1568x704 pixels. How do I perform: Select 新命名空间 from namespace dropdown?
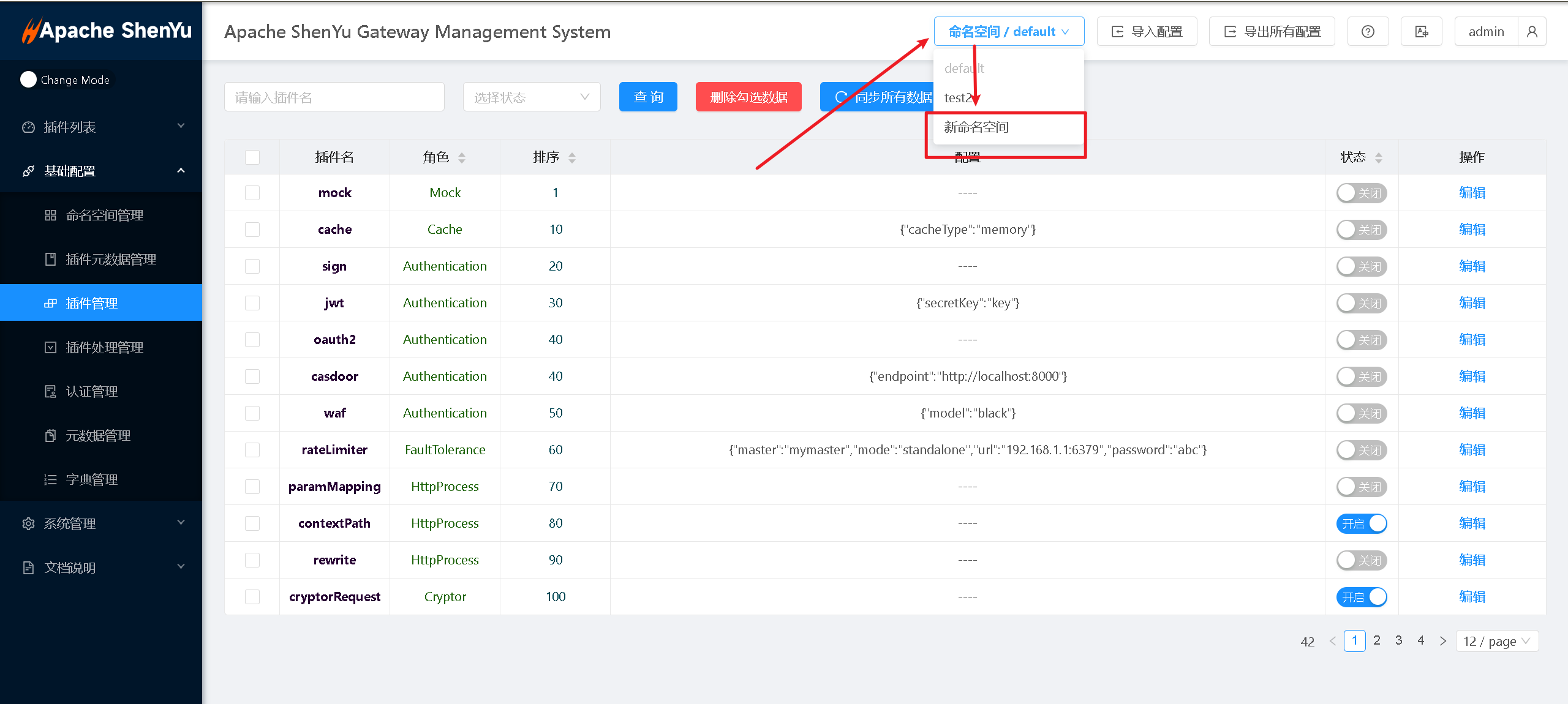click(x=976, y=127)
